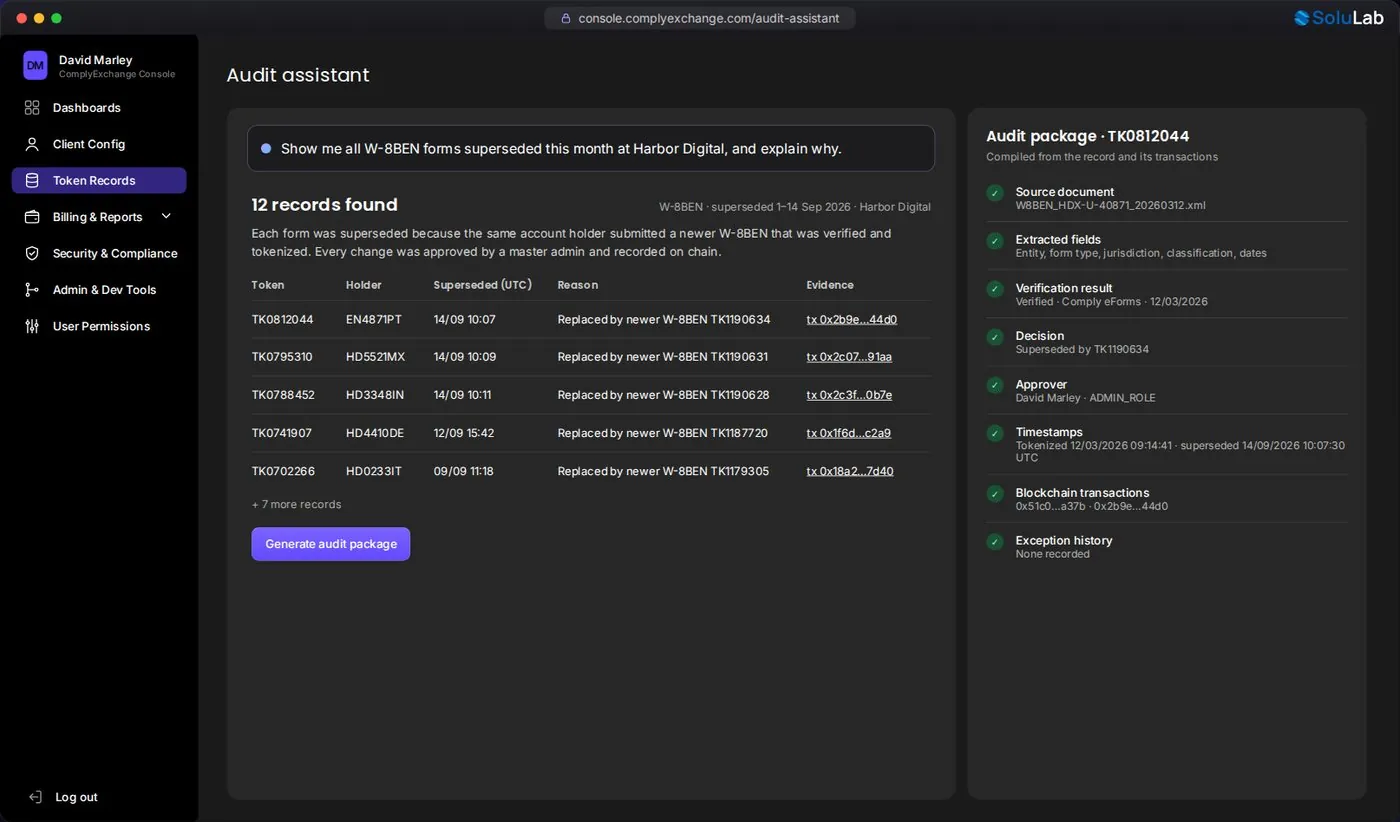Click the DM avatar badge
Image resolution: width=1400 pixels, height=822 pixels.
pyautogui.click(x=35, y=66)
